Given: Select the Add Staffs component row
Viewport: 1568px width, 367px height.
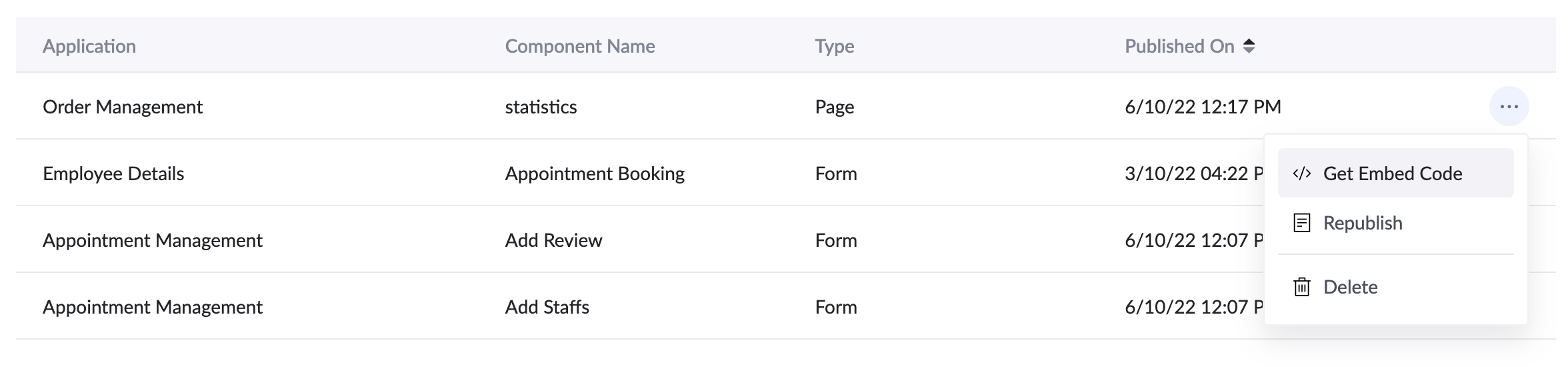Looking at the screenshot, I should [x=547, y=307].
